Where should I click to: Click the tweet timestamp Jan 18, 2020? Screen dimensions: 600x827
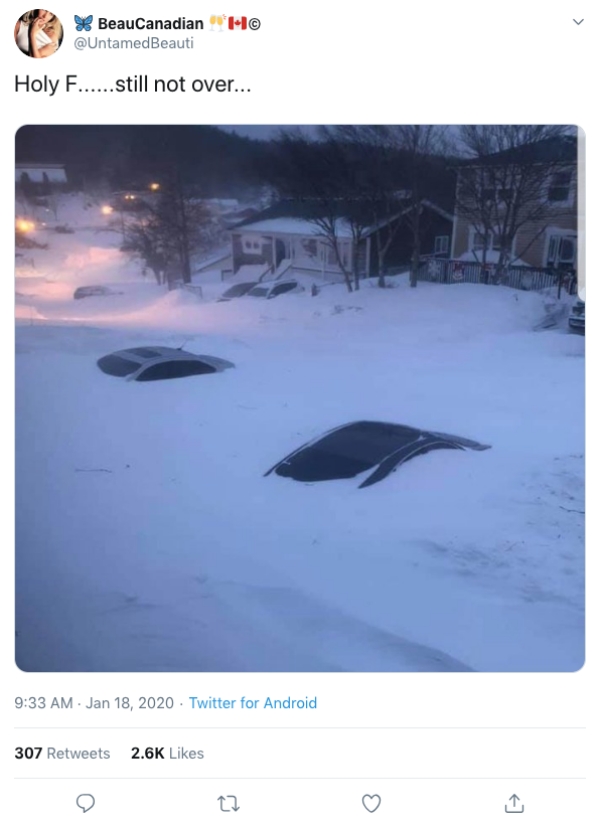[129, 703]
